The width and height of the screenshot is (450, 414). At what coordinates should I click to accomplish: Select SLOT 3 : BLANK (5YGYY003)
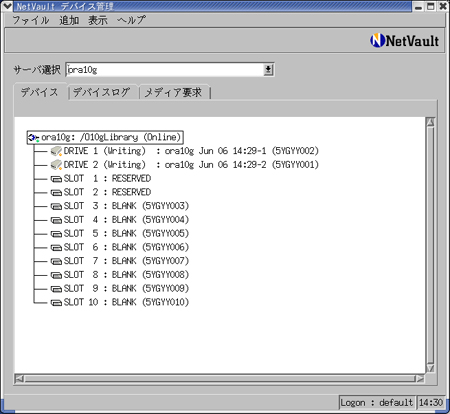click(126, 206)
